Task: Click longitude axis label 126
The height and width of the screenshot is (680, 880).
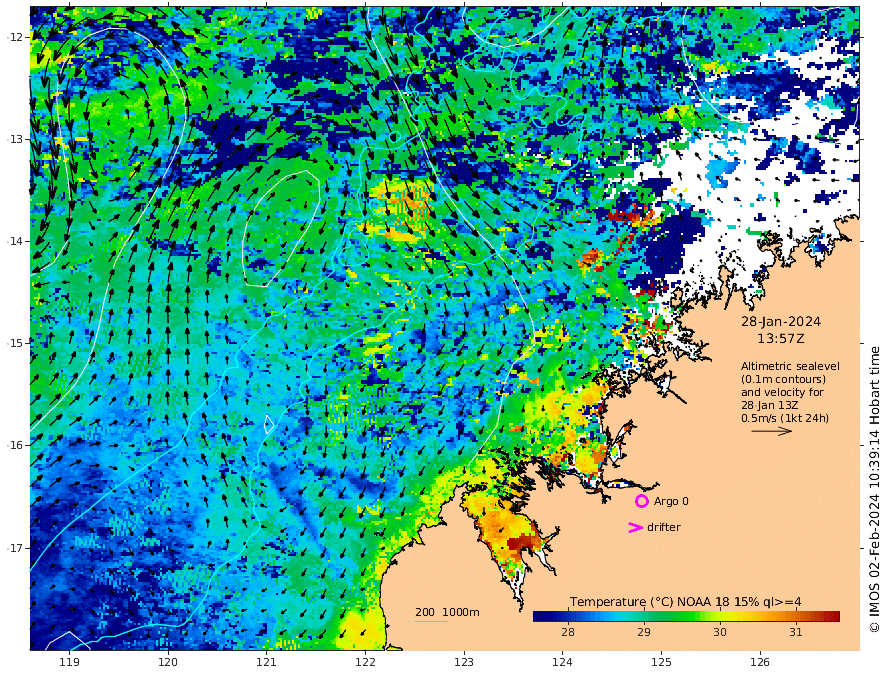Action: (x=760, y=663)
